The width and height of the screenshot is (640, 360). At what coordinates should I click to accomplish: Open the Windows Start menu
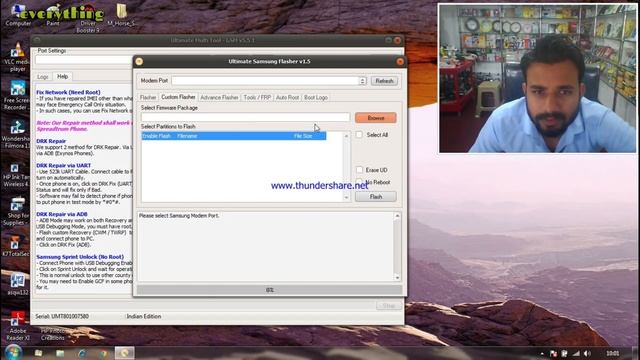click(x=13, y=352)
